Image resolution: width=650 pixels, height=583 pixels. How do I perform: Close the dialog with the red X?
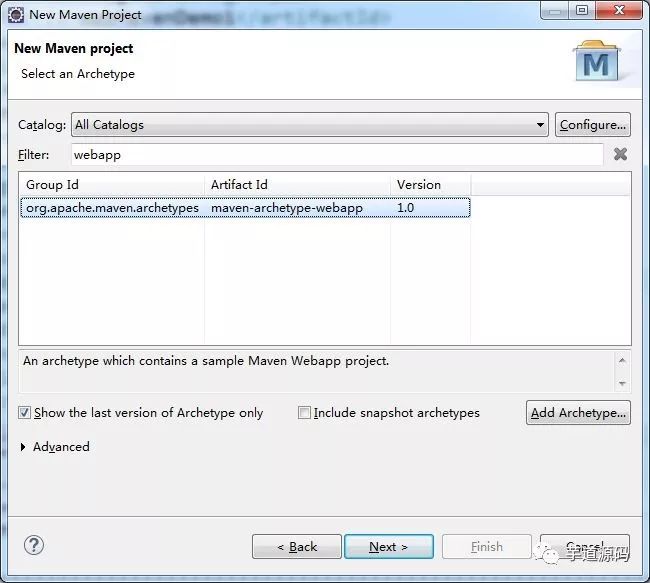coord(619,10)
